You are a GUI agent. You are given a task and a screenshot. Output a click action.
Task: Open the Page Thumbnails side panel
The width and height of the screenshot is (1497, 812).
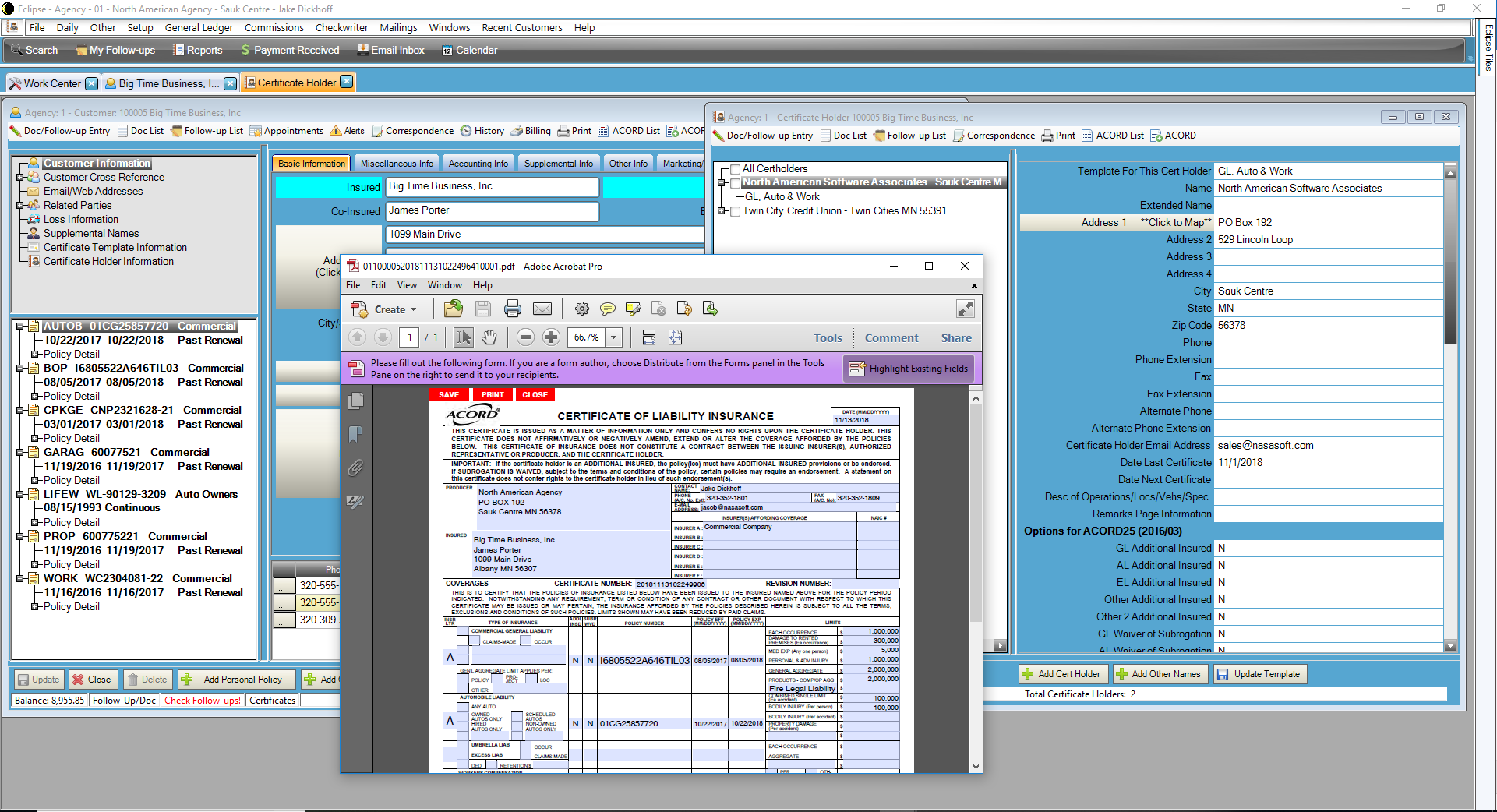pos(355,401)
